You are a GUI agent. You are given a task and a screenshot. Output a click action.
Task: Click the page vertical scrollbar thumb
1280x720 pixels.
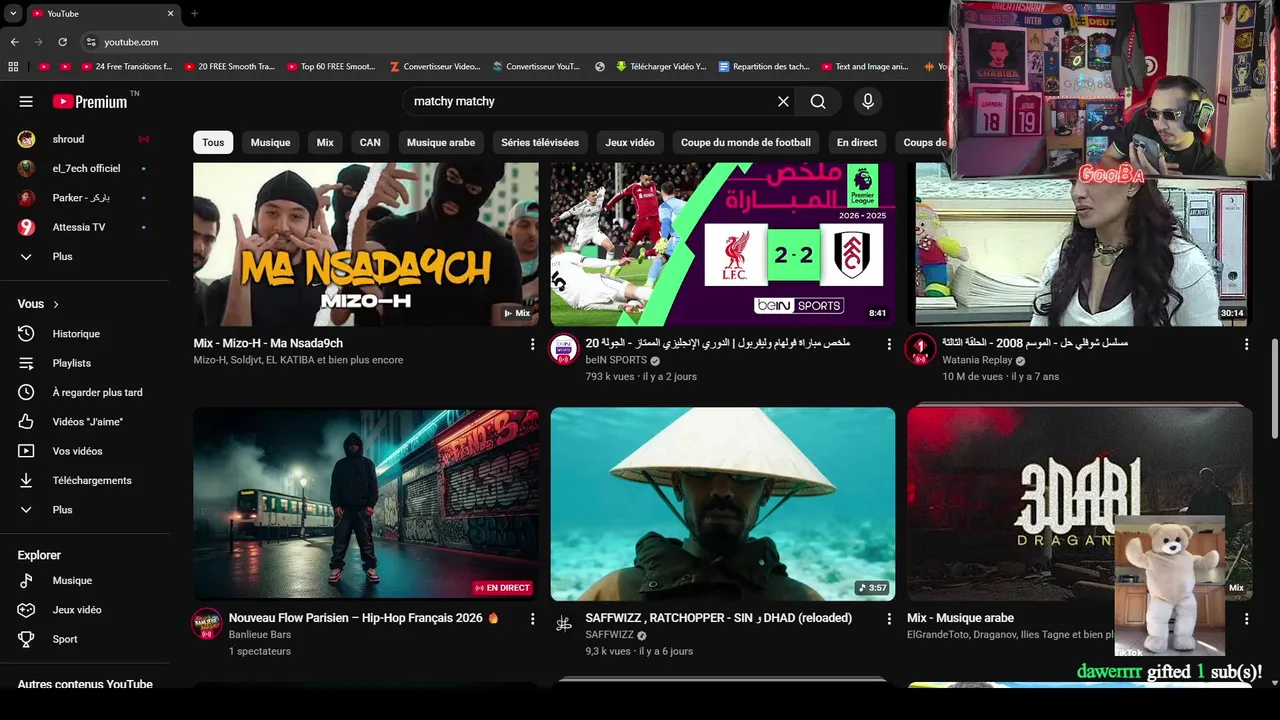click(1274, 388)
